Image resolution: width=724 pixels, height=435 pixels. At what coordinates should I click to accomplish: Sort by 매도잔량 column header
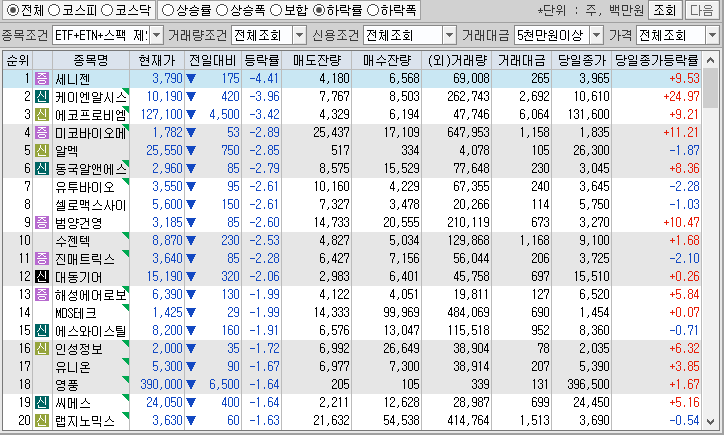[317, 60]
